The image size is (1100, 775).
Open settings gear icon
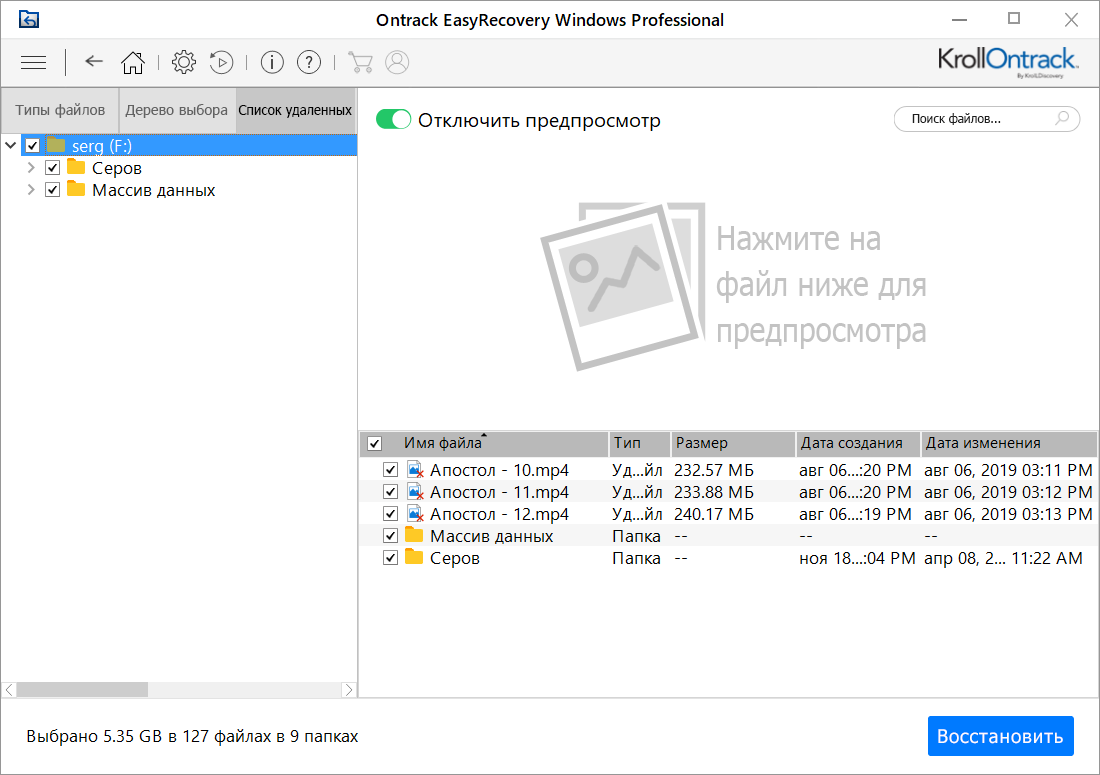point(184,62)
